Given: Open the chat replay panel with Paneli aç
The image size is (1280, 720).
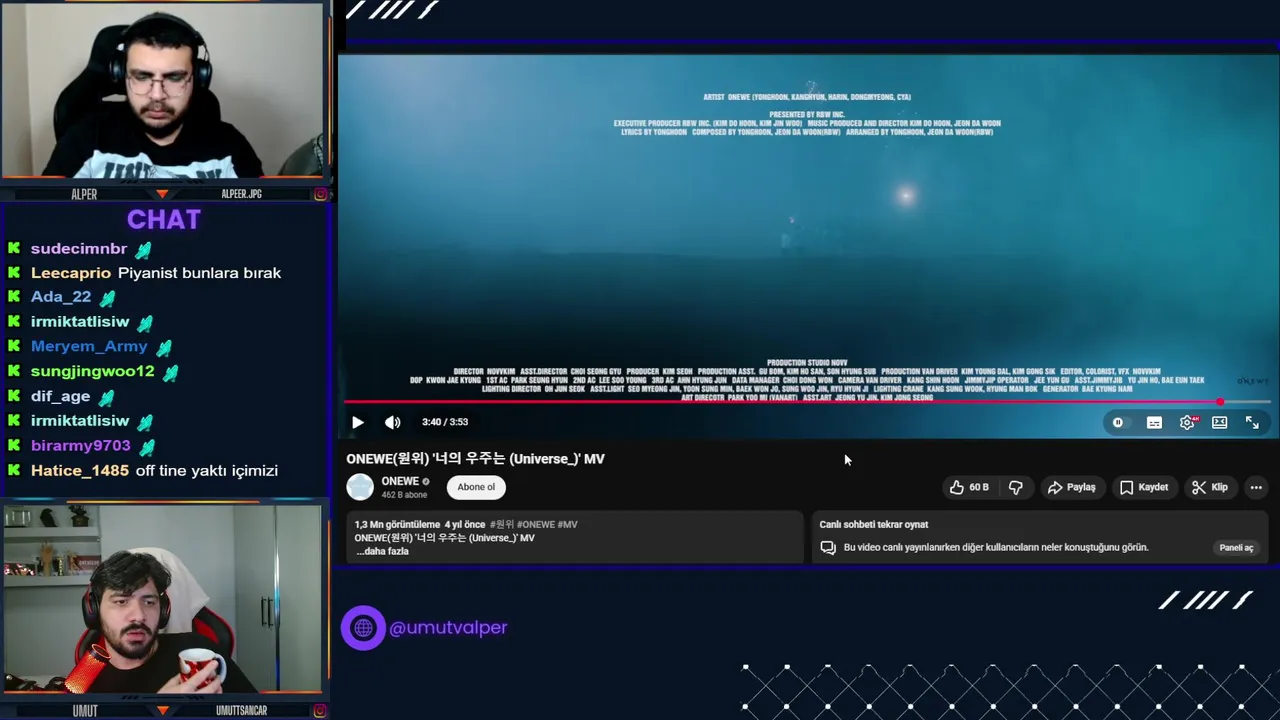Looking at the screenshot, I should 1236,547.
